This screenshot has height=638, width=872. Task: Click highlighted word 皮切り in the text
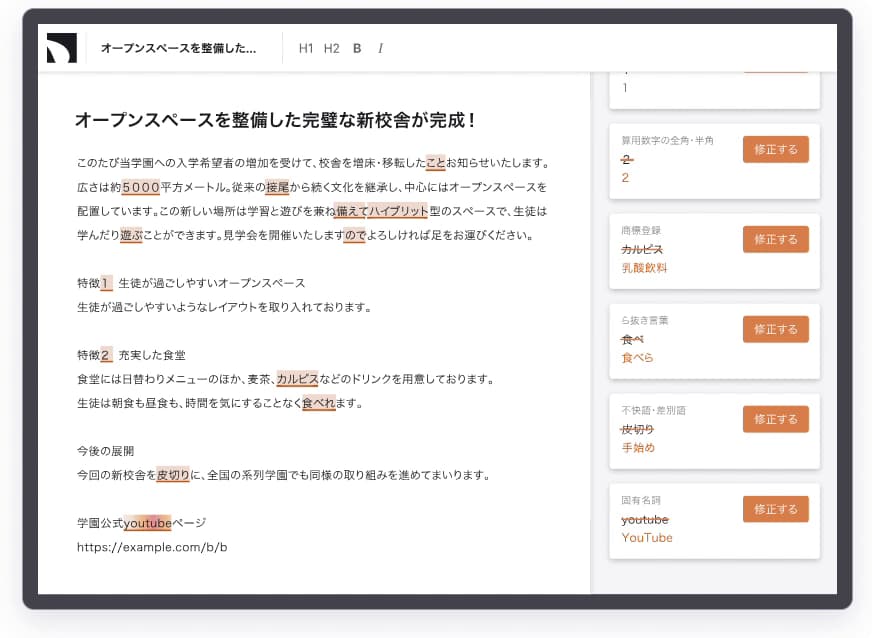click(173, 475)
